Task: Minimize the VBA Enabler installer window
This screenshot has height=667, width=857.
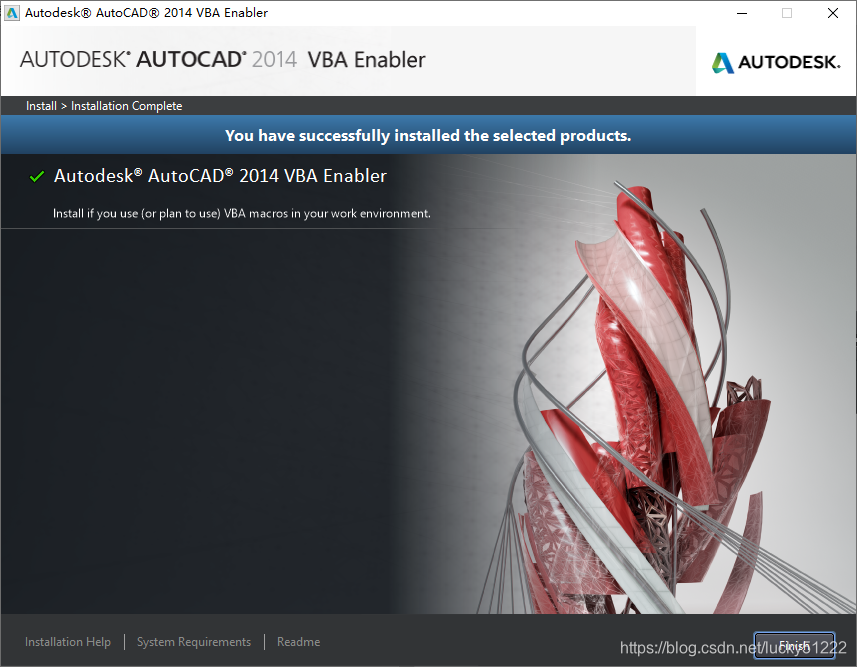Action: pos(742,13)
